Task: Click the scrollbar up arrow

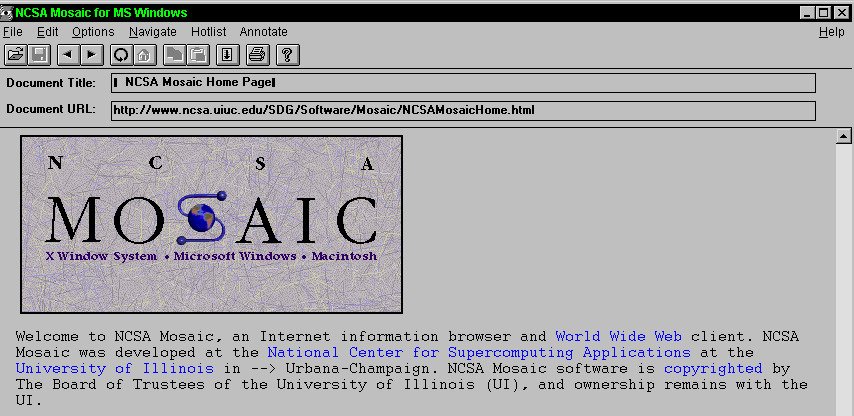Action: click(843, 136)
